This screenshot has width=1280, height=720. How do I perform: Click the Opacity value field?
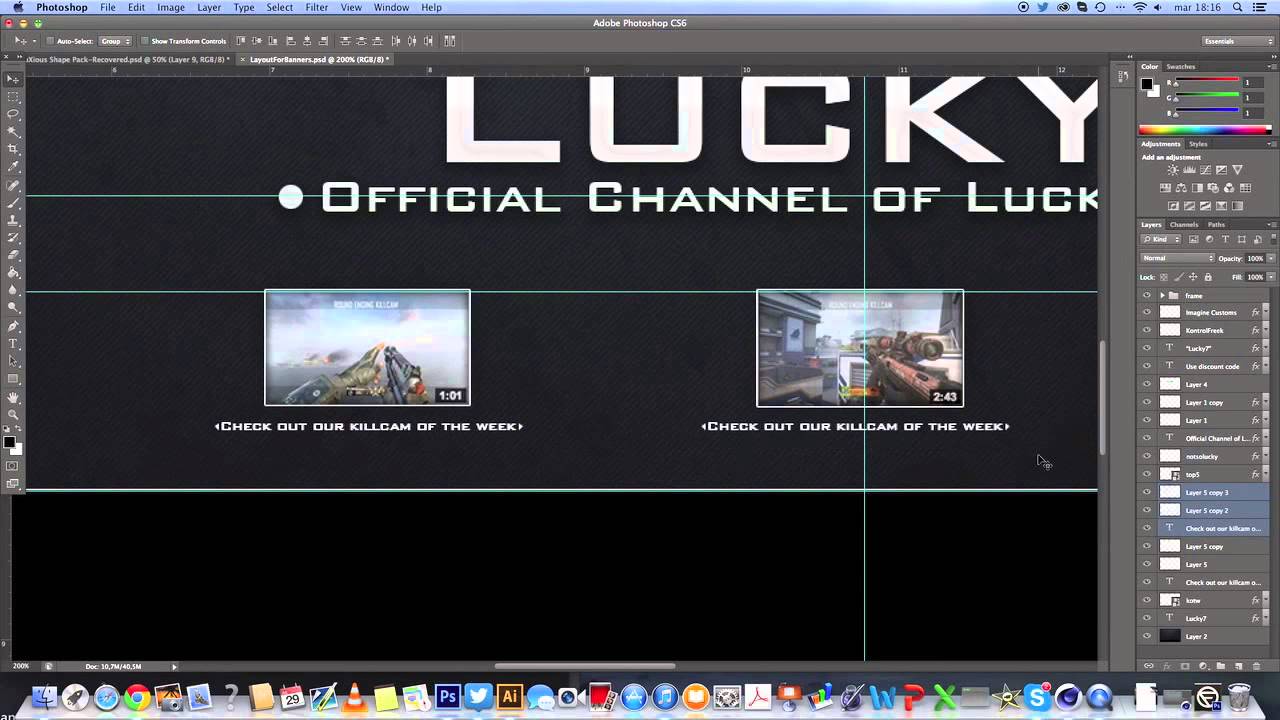[1255, 258]
